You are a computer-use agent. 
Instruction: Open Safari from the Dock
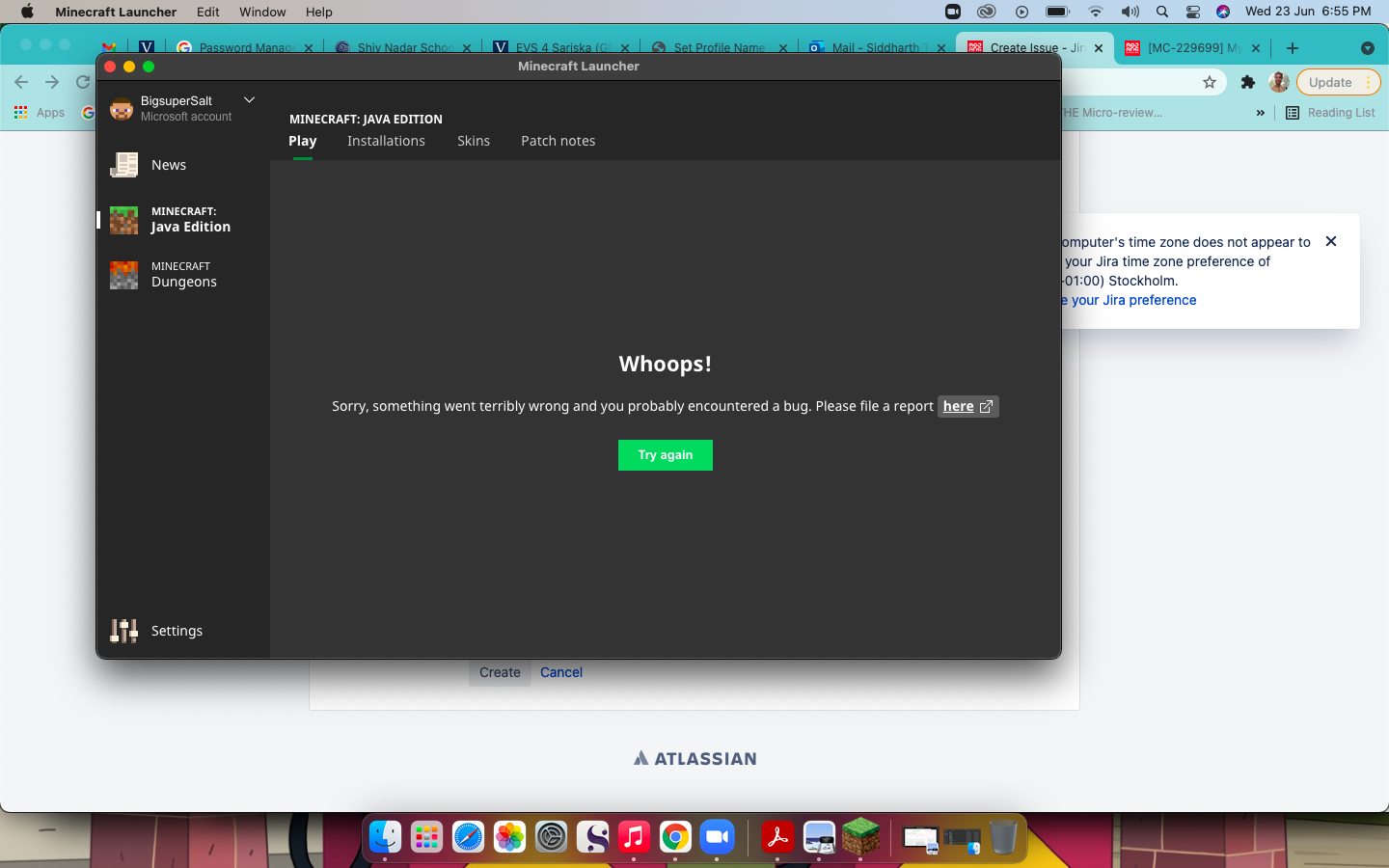click(468, 836)
